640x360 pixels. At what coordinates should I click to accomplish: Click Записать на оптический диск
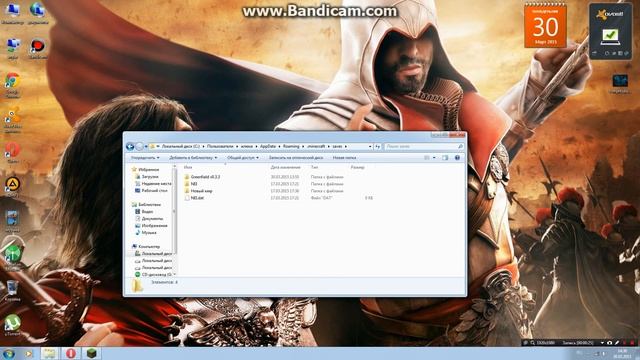pyautogui.click(x=296, y=158)
